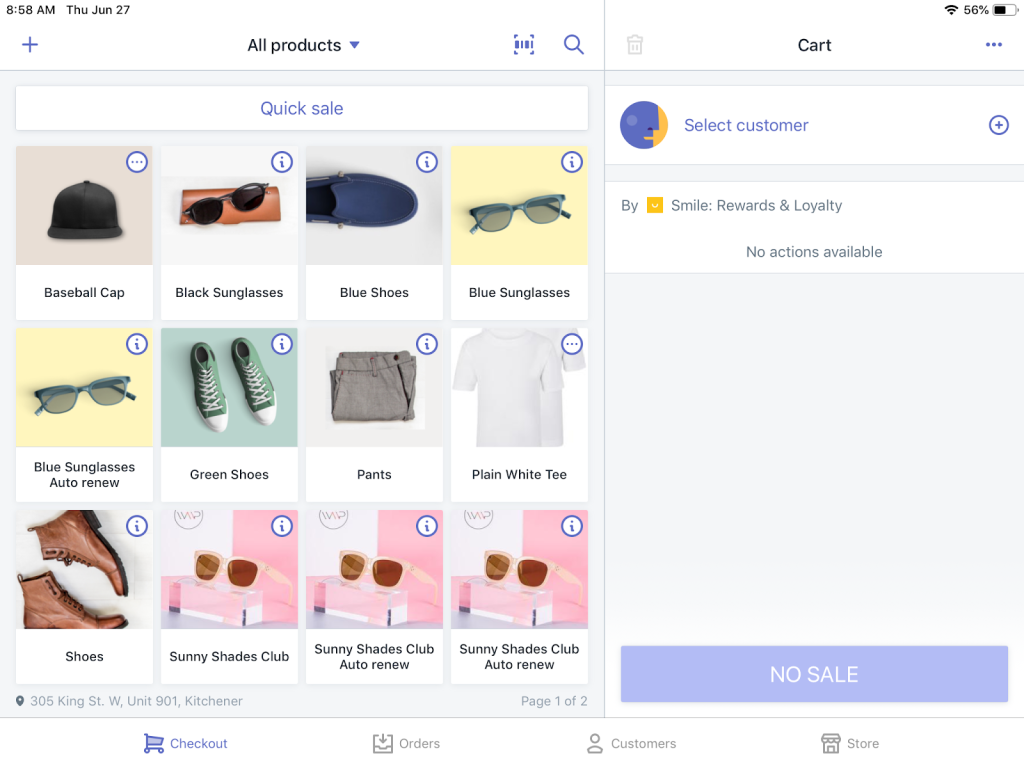1024x768 pixels.
Task: Click the No actions available text
Action: pos(814,251)
